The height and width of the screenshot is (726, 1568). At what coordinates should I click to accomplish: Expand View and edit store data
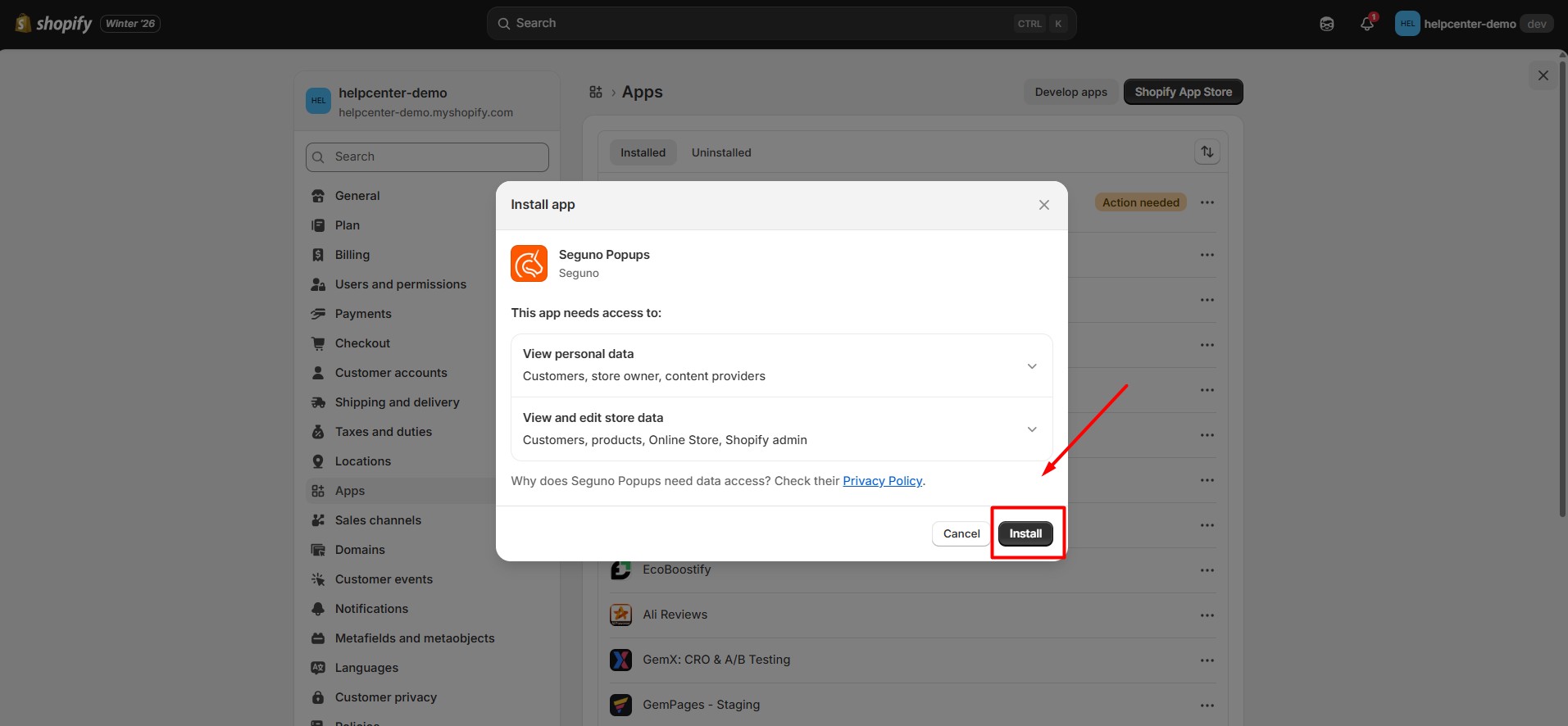[x=782, y=429]
